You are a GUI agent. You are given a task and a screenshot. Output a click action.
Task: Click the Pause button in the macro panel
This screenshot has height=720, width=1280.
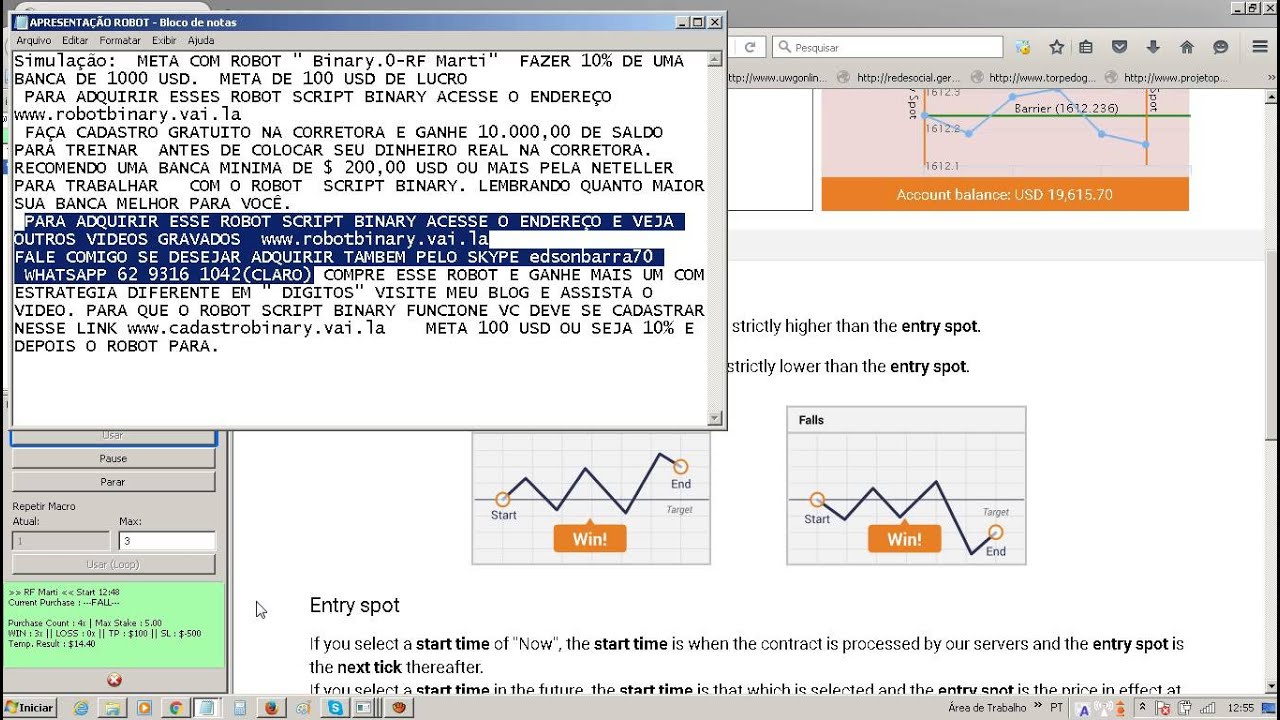pos(113,458)
